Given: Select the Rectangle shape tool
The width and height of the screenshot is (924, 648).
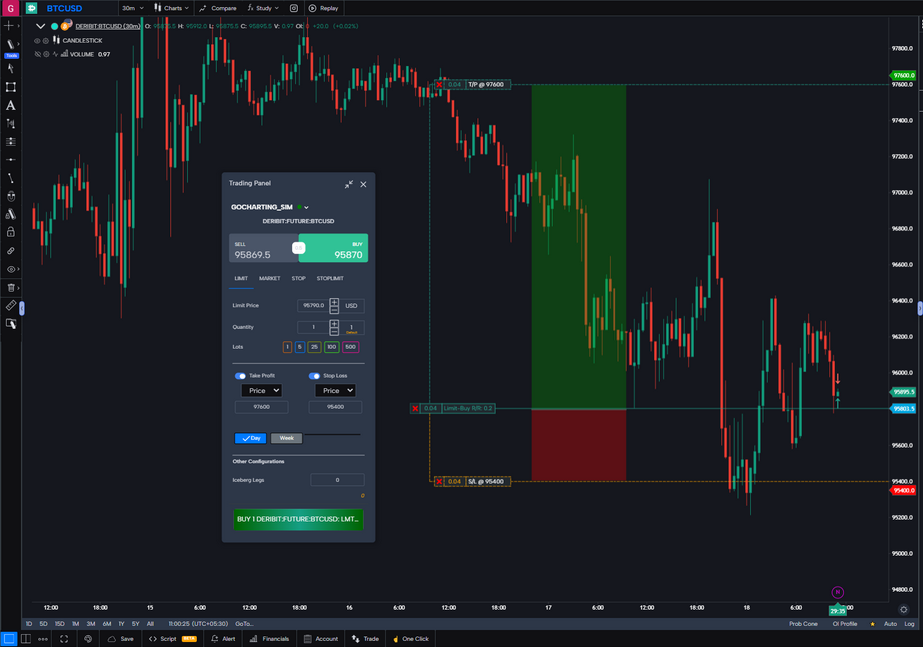Looking at the screenshot, I should click(11, 87).
